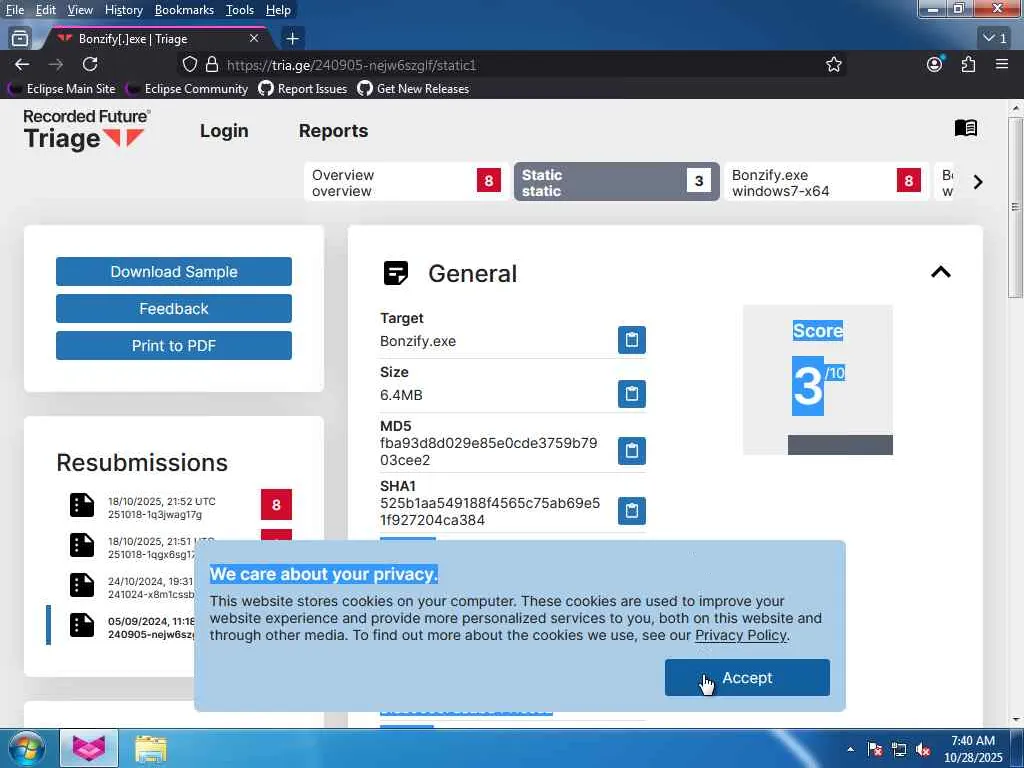Click the Action Center flag icon
Image resolution: width=1024 pixels, height=768 pixels.
(874, 750)
